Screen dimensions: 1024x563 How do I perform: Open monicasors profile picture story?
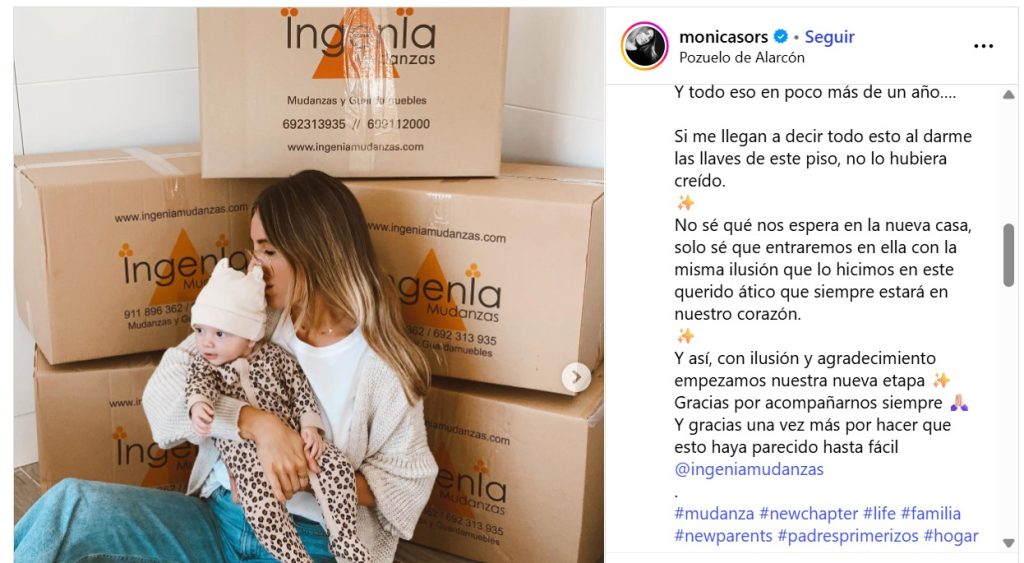coord(645,46)
